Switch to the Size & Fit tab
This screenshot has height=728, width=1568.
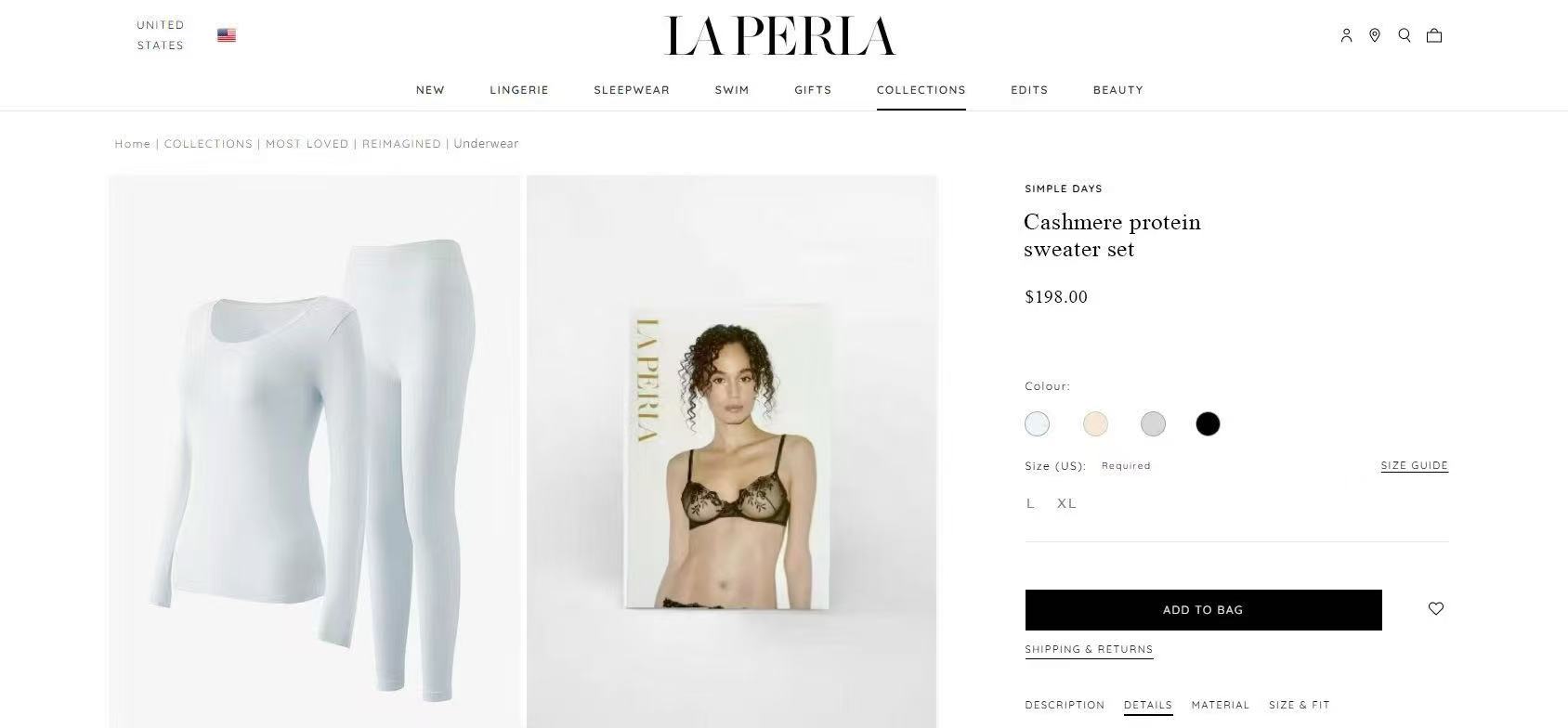[x=1300, y=705]
